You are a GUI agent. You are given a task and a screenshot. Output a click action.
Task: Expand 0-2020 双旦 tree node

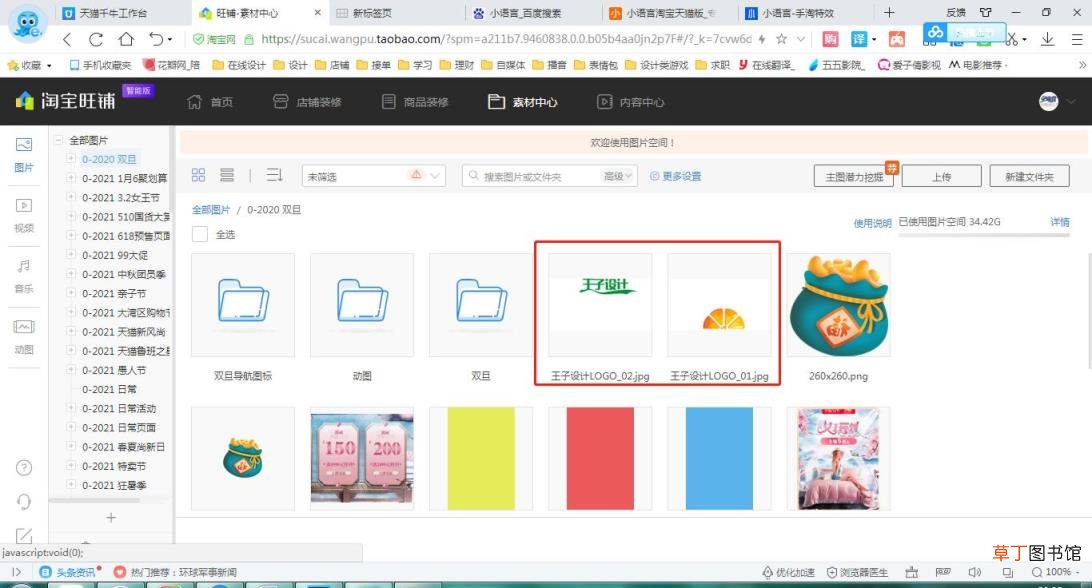click(70, 159)
